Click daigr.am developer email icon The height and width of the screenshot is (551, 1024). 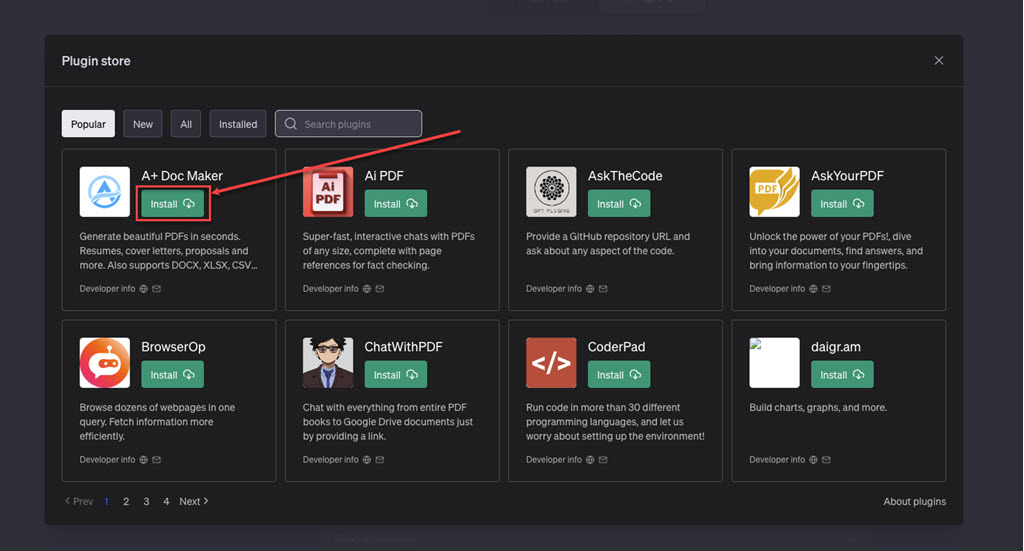tap(827, 460)
